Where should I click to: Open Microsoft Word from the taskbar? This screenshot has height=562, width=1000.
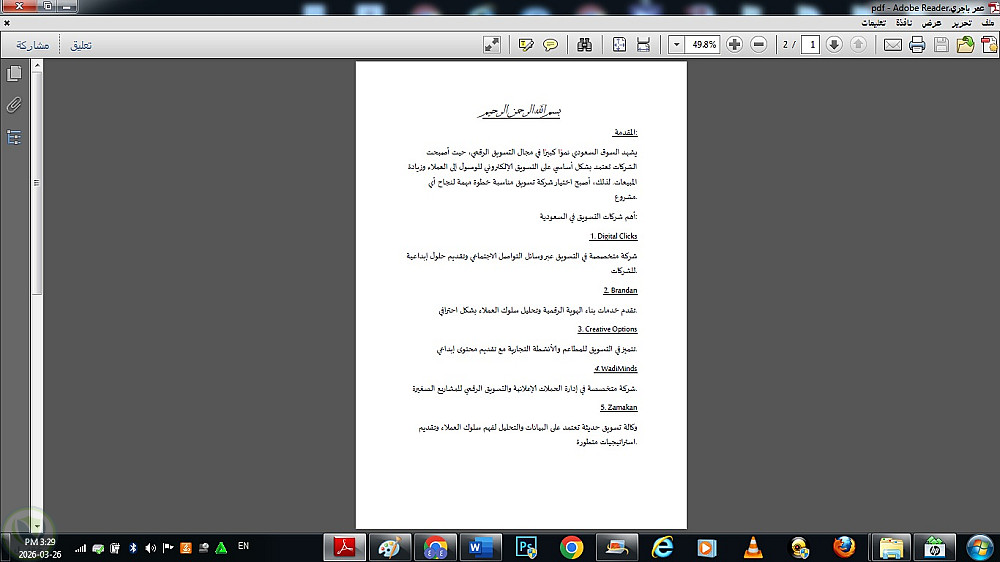pyautogui.click(x=480, y=547)
